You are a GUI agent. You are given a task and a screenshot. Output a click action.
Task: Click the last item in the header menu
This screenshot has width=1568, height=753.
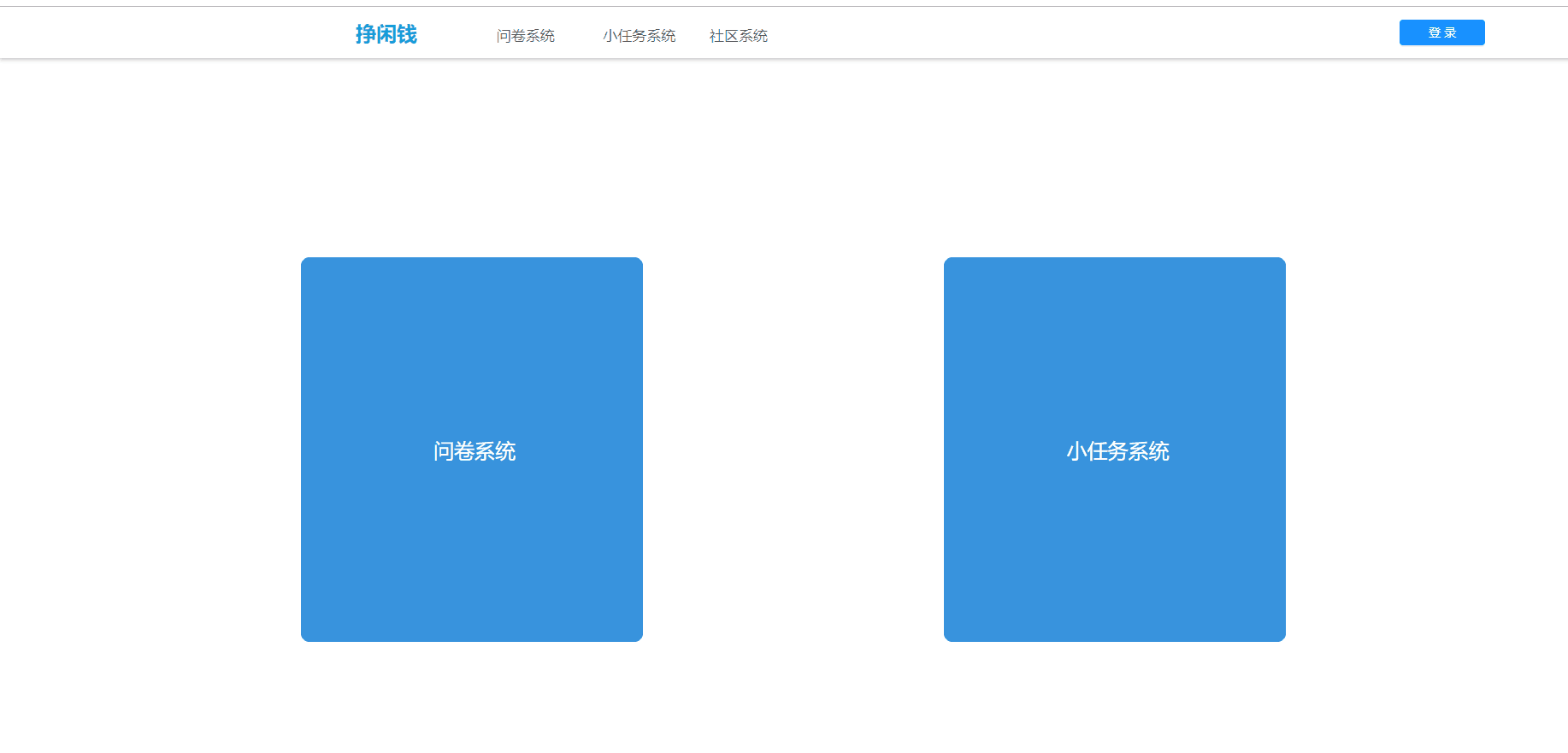click(x=738, y=36)
